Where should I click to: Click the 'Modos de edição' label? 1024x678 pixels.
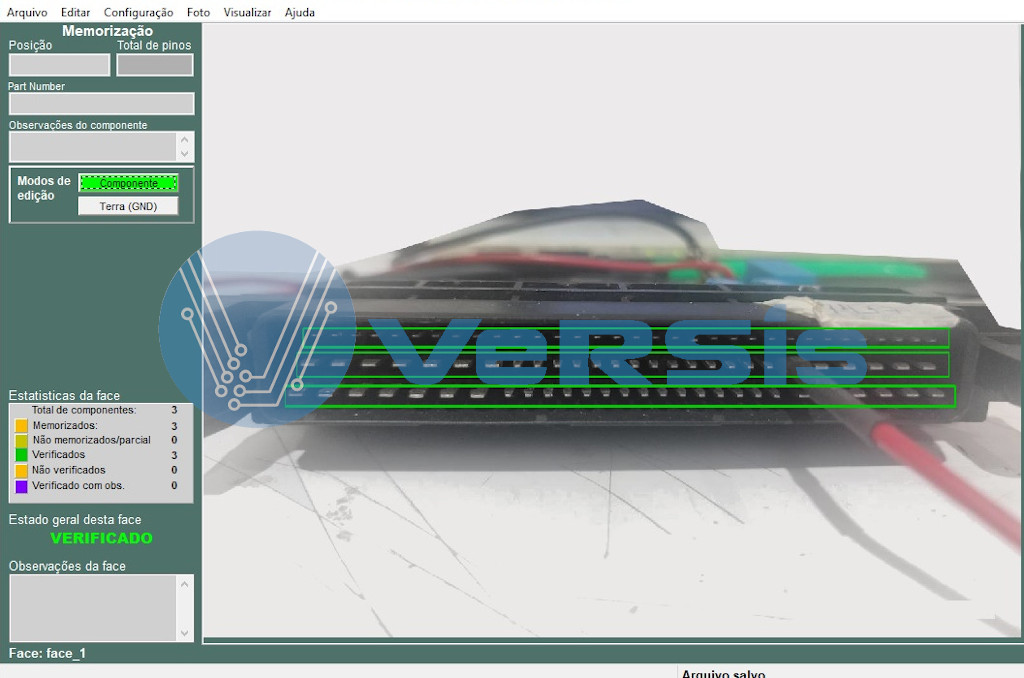coord(44,188)
